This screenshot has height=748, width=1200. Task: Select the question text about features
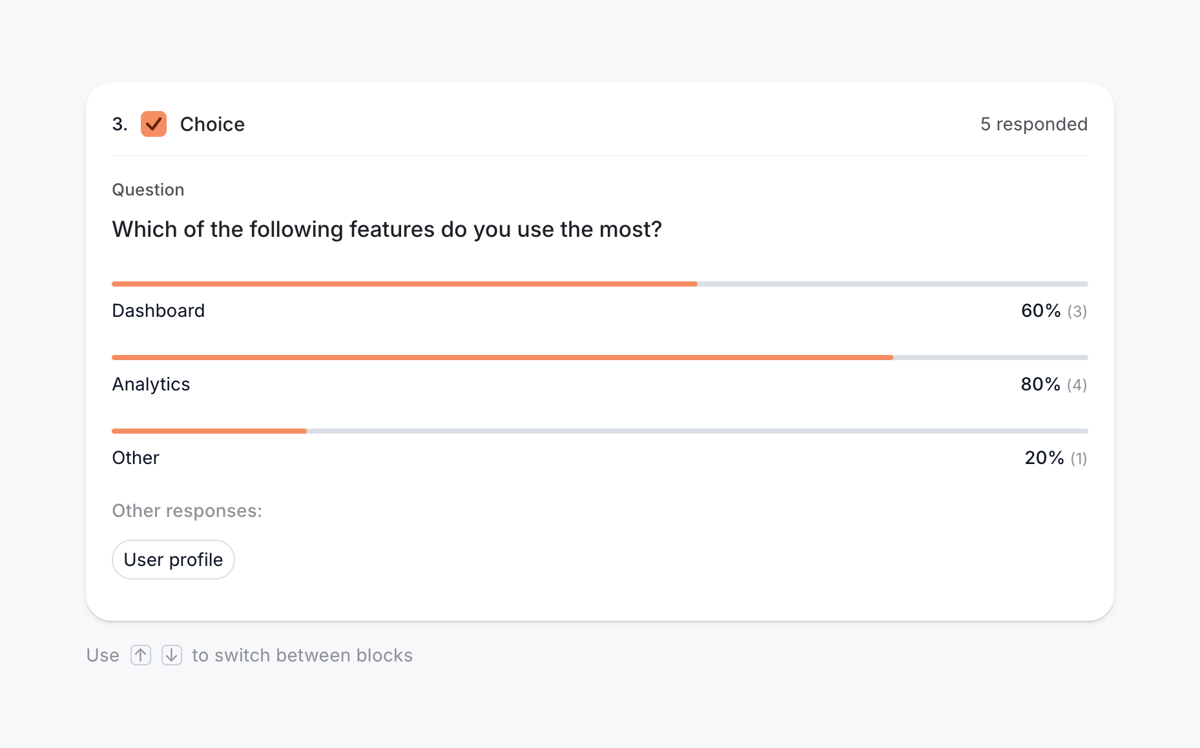(x=386, y=229)
